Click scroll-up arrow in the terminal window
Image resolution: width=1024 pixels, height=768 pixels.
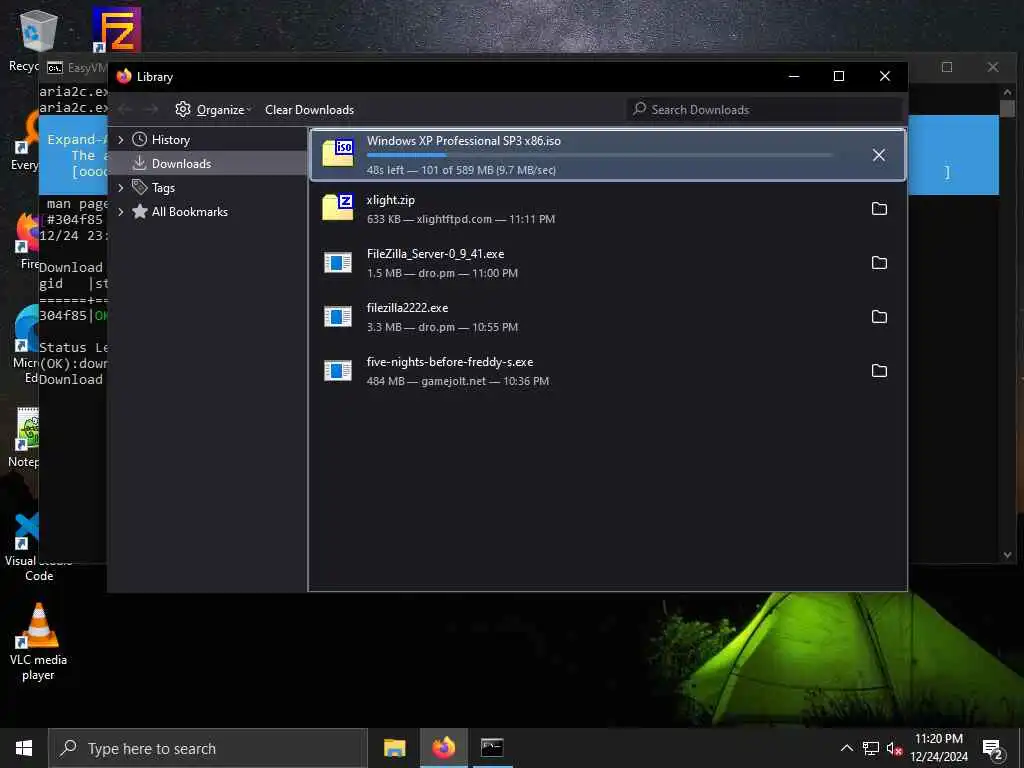coord(1007,93)
